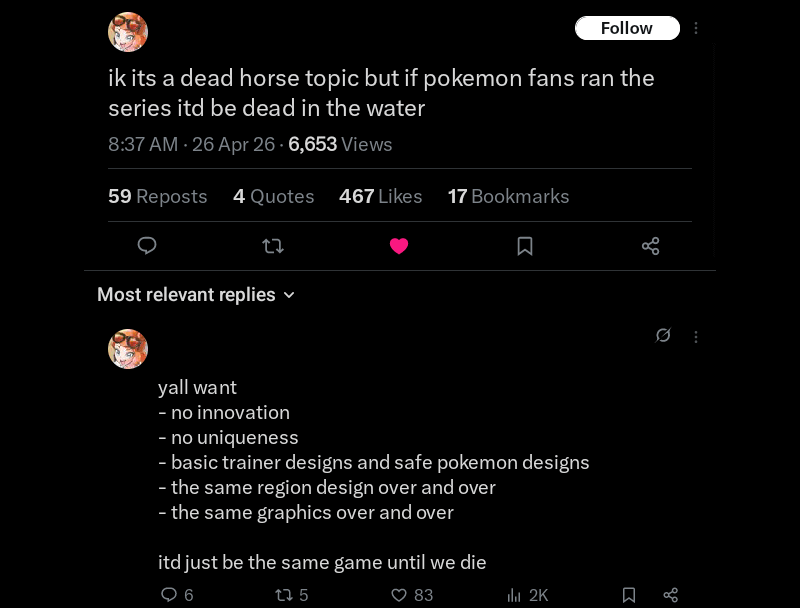Click the reply author's avatar
Screen dimensions: 800x608
(x=128, y=349)
